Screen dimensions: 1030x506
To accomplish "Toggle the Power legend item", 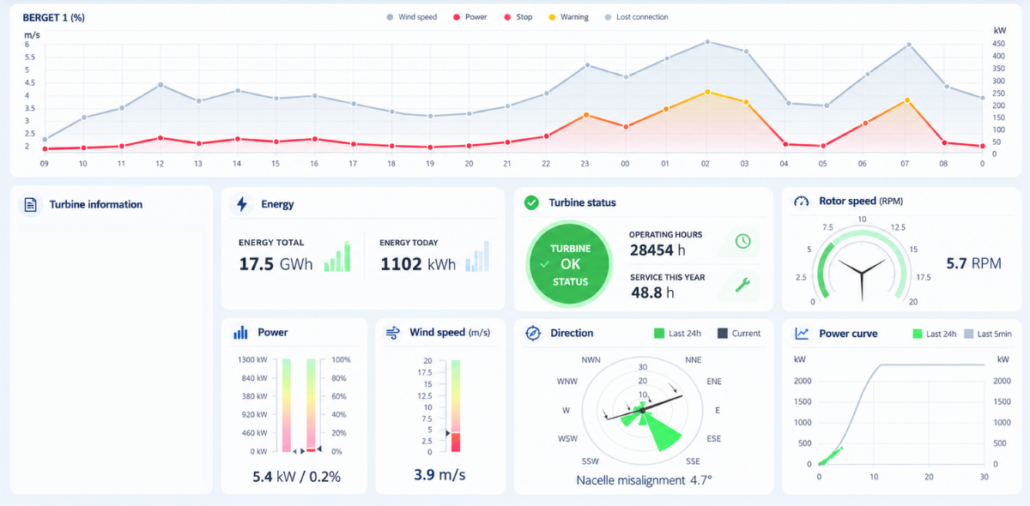I will [470, 17].
